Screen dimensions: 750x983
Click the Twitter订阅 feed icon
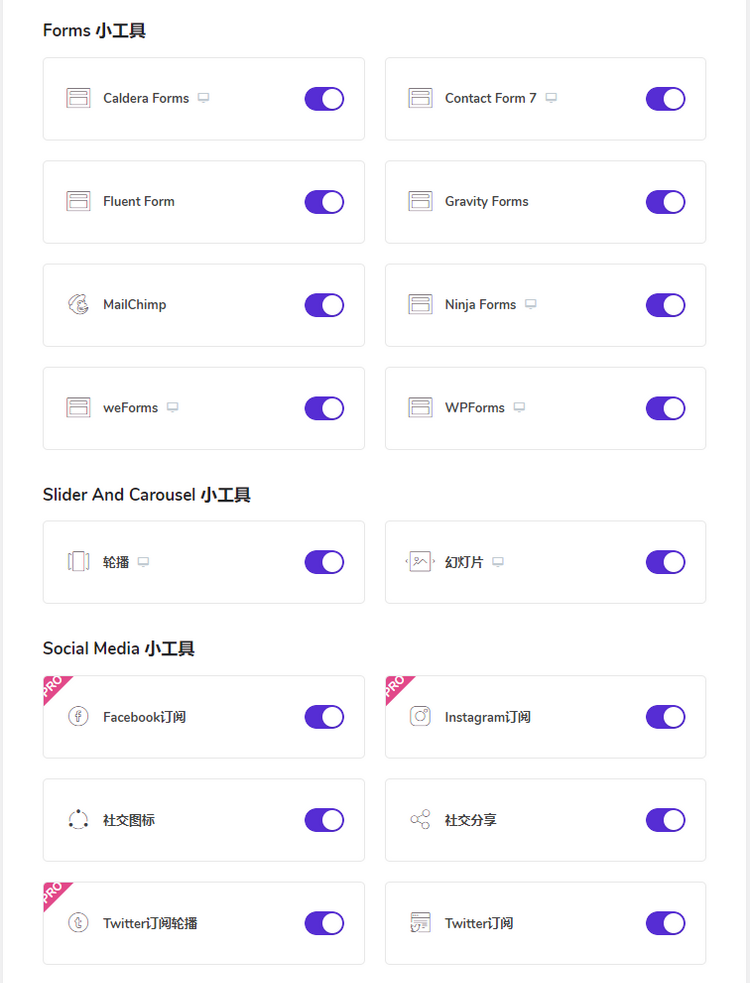pos(420,922)
